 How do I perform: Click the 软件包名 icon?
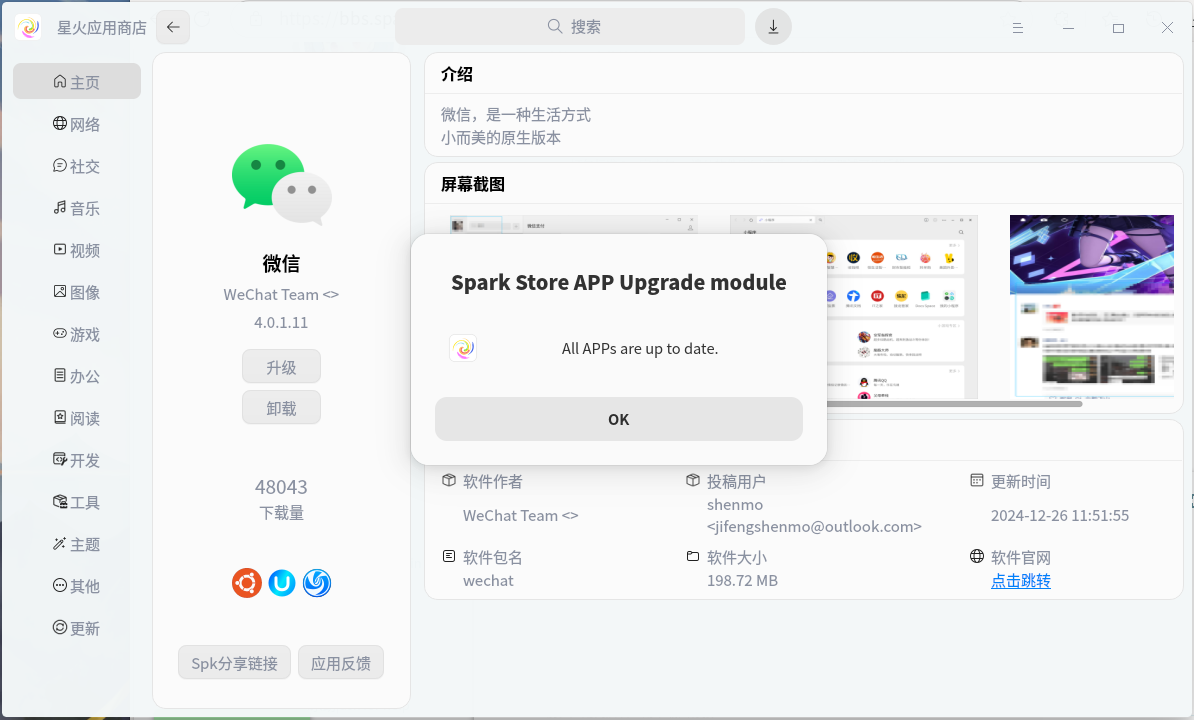click(449, 556)
